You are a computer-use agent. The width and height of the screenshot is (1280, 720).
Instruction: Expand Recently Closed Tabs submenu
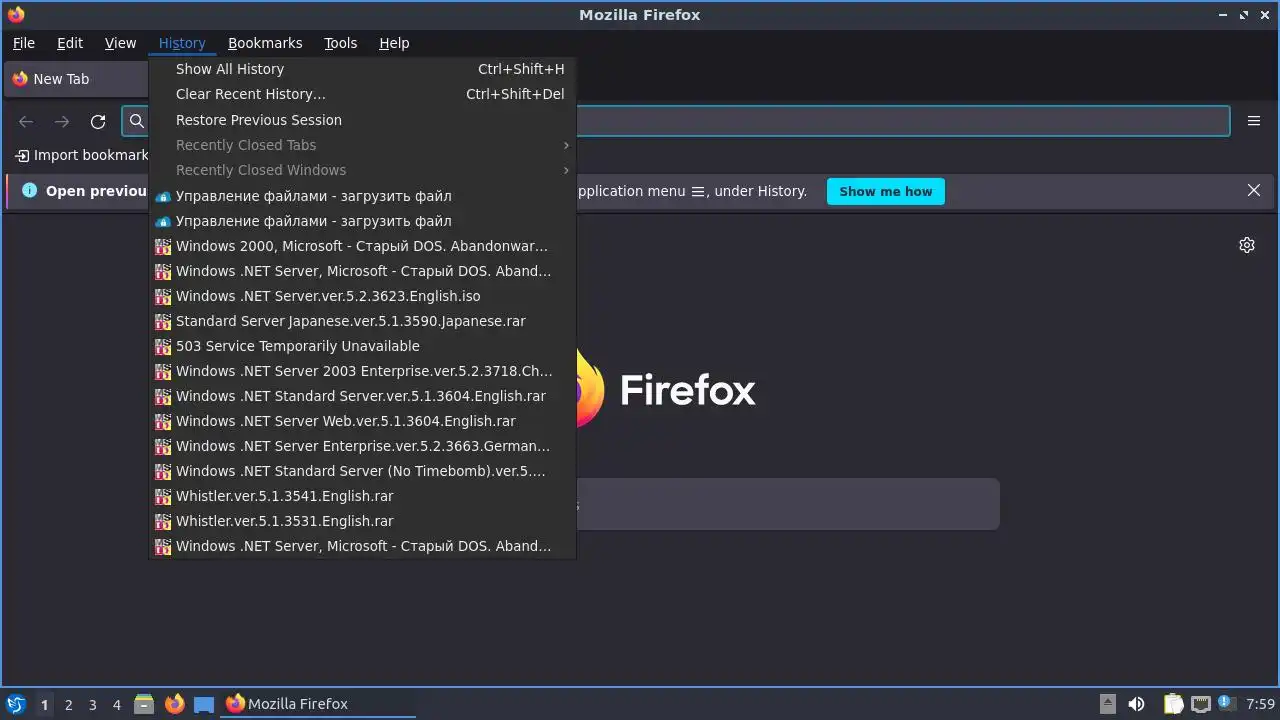coord(362,145)
